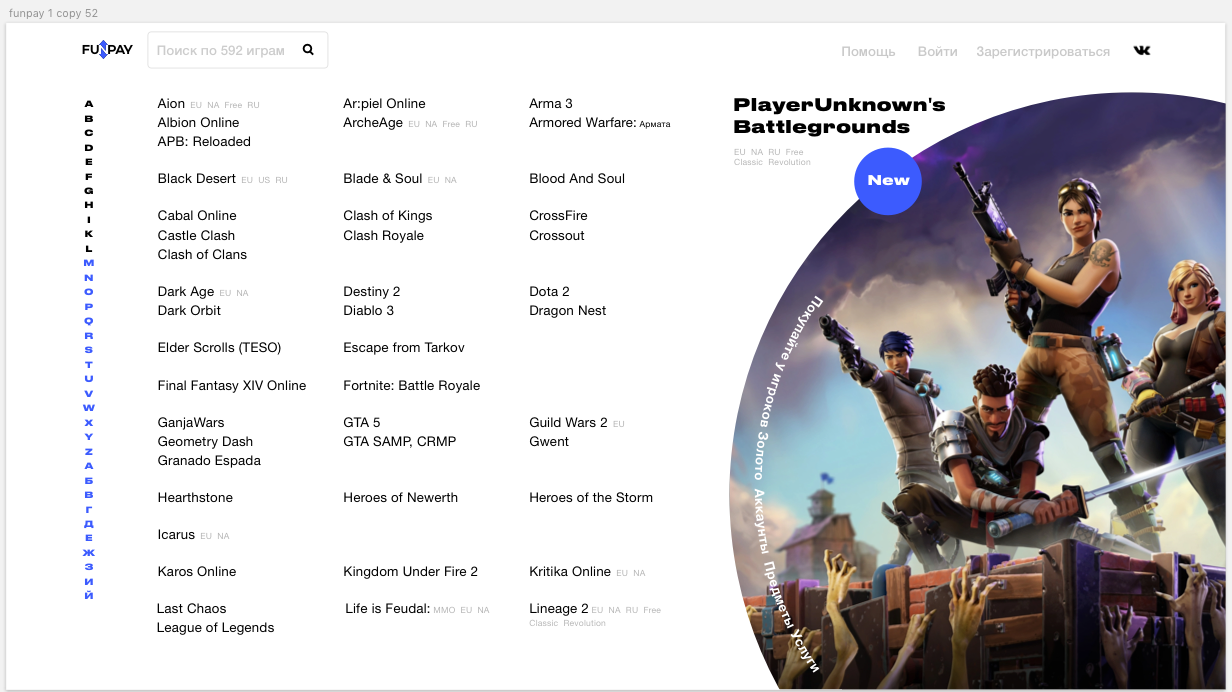This screenshot has width=1232, height=692.
Task: Click Войти to log in
Action: click(937, 51)
